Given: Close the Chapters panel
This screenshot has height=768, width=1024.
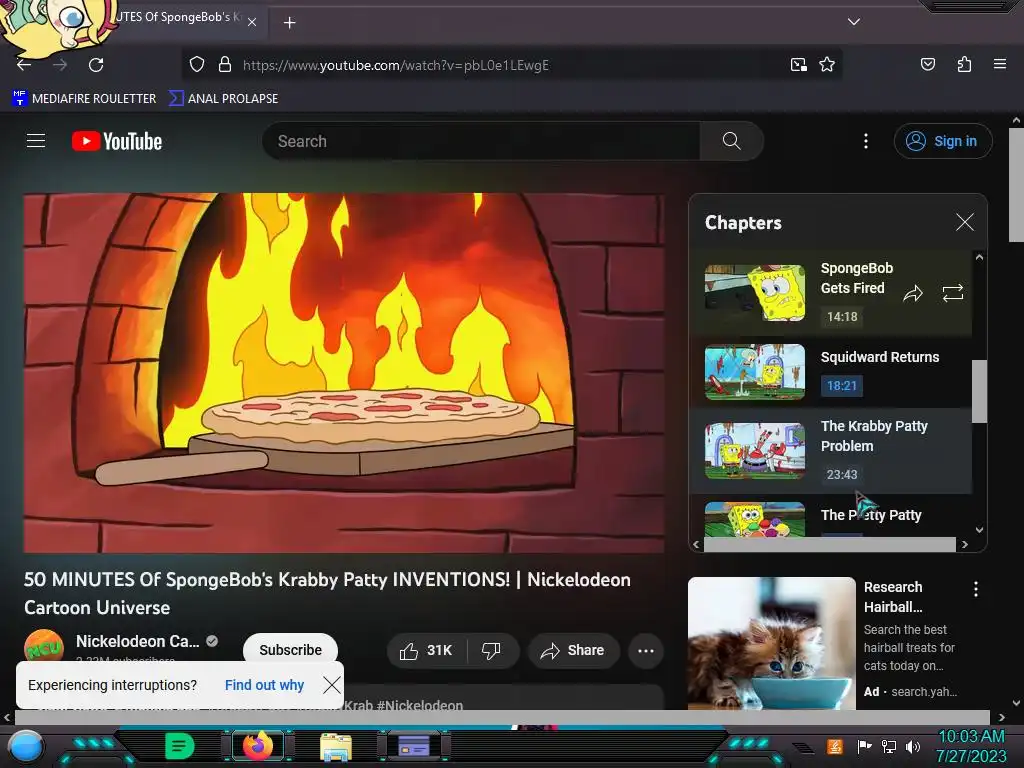Looking at the screenshot, I should click(965, 222).
